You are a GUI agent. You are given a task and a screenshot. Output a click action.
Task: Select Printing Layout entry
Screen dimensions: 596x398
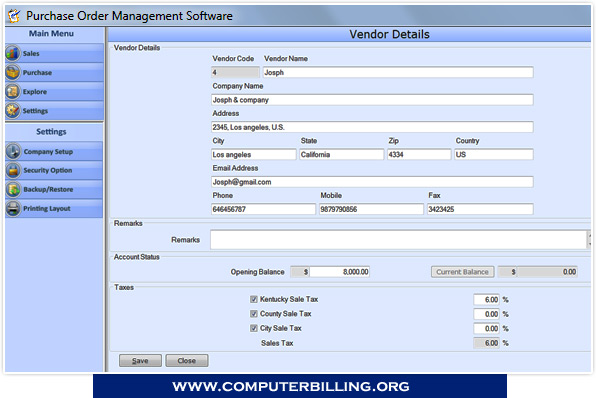coord(54,208)
